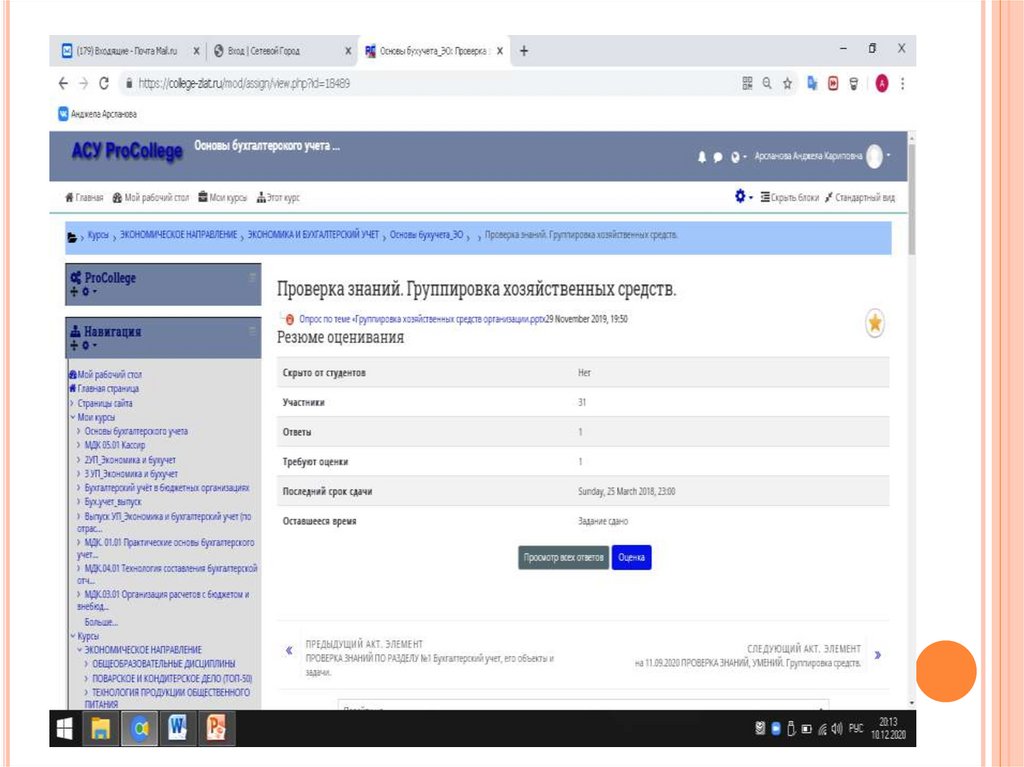This screenshot has width=1024, height=767.
Task: Expand the user profile menu arrow
Action: [x=888, y=156]
